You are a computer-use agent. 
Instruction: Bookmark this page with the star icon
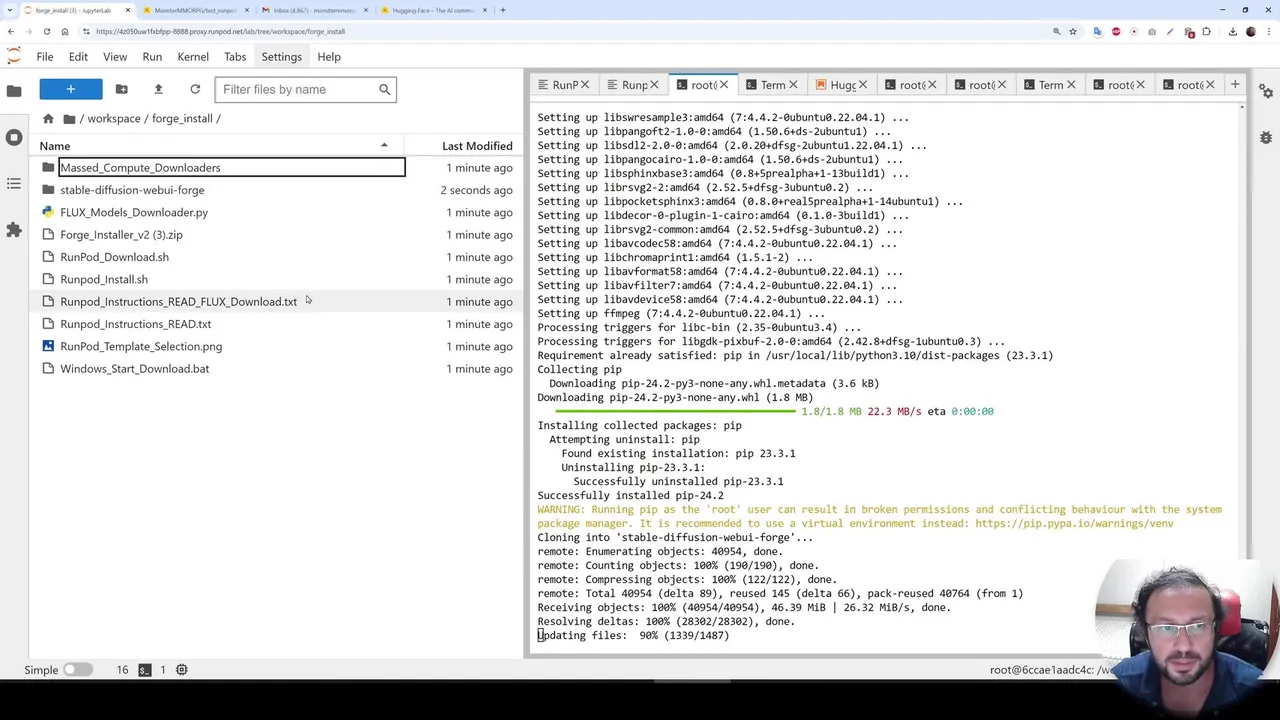point(1073,31)
